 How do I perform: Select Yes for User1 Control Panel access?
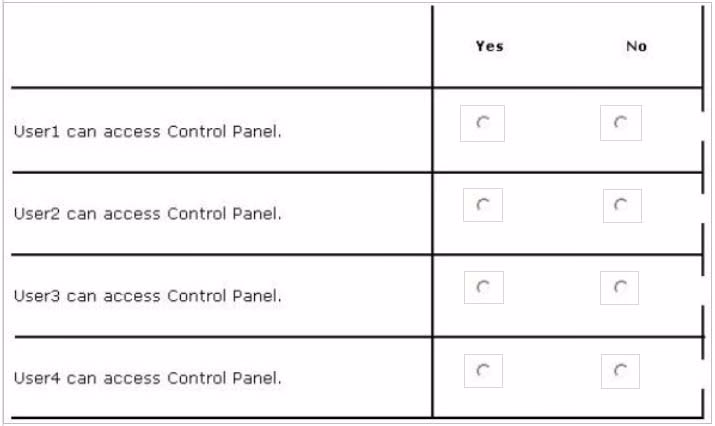[x=482, y=123]
